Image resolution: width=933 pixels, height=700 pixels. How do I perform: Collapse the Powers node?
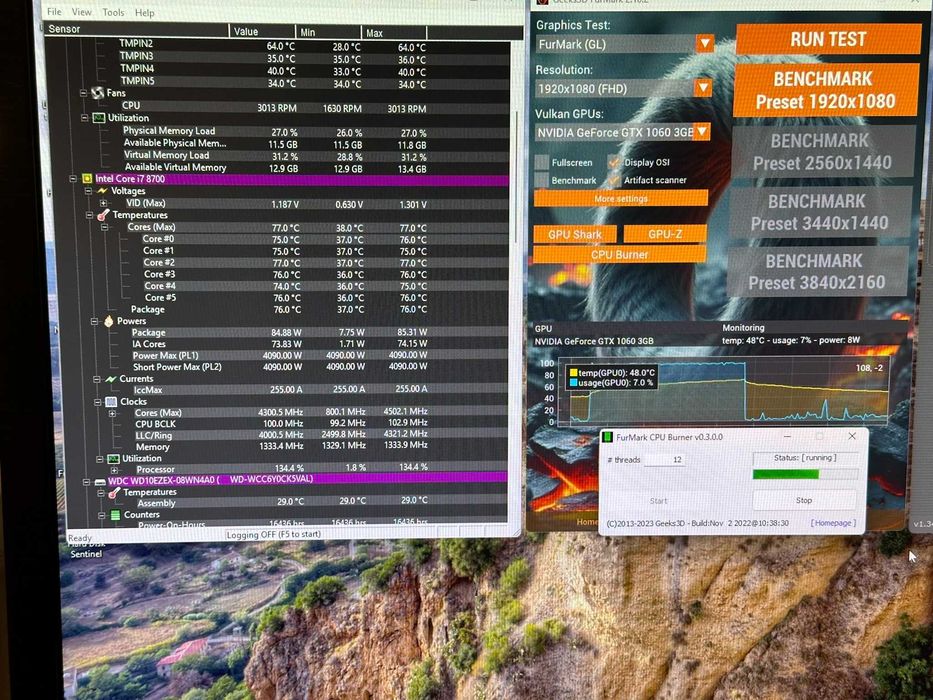[95, 321]
